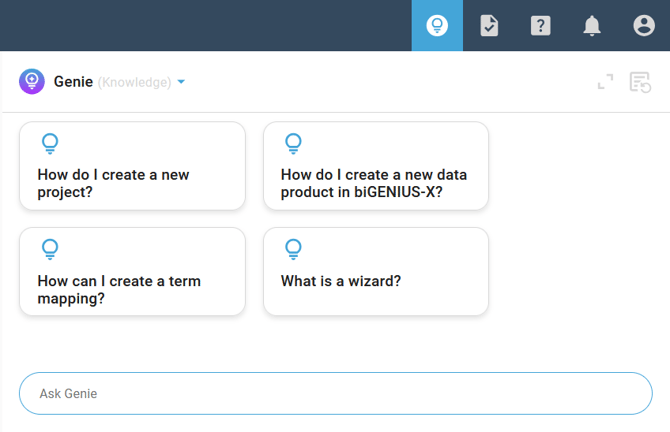Screen dimensions: 670x432
Task: Click lightbulb icon on the term mapping card
Action: [50, 249]
